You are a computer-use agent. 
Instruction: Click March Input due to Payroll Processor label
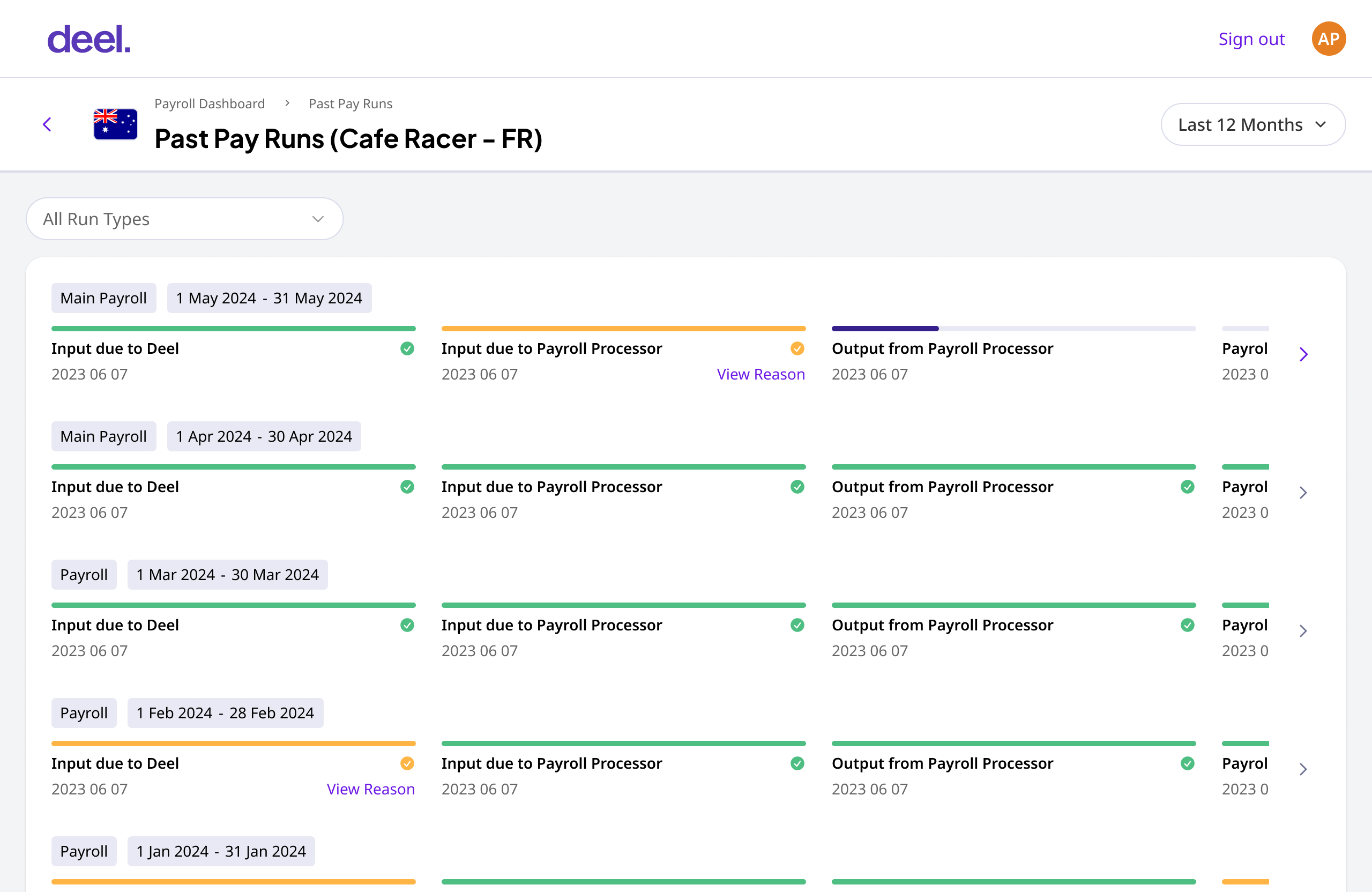(x=551, y=625)
